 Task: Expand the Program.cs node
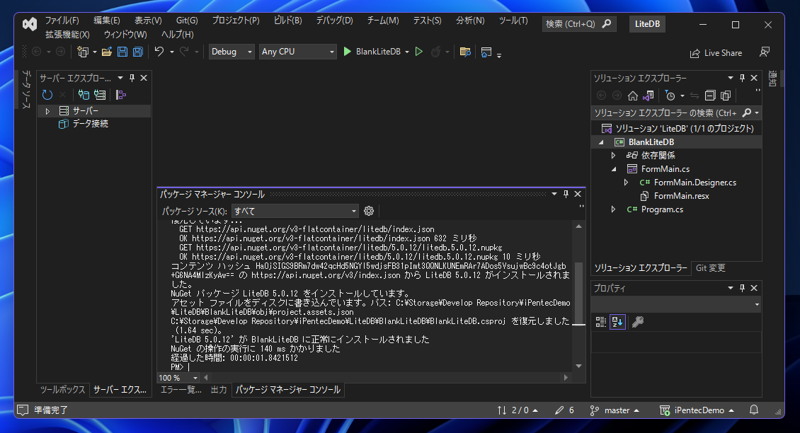(x=614, y=210)
